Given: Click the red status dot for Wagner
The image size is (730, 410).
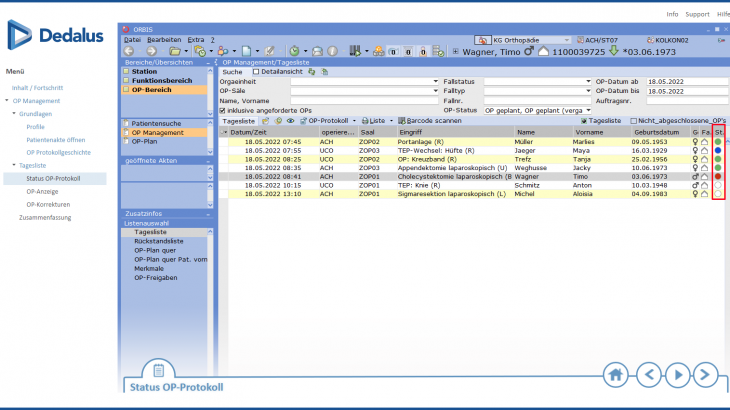Looking at the screenshot, I should pos(717,175).
